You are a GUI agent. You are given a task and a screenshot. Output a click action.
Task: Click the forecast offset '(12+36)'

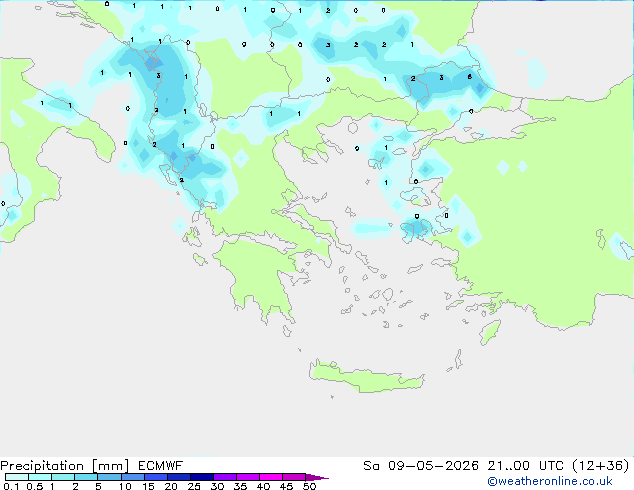coord(601,466)
